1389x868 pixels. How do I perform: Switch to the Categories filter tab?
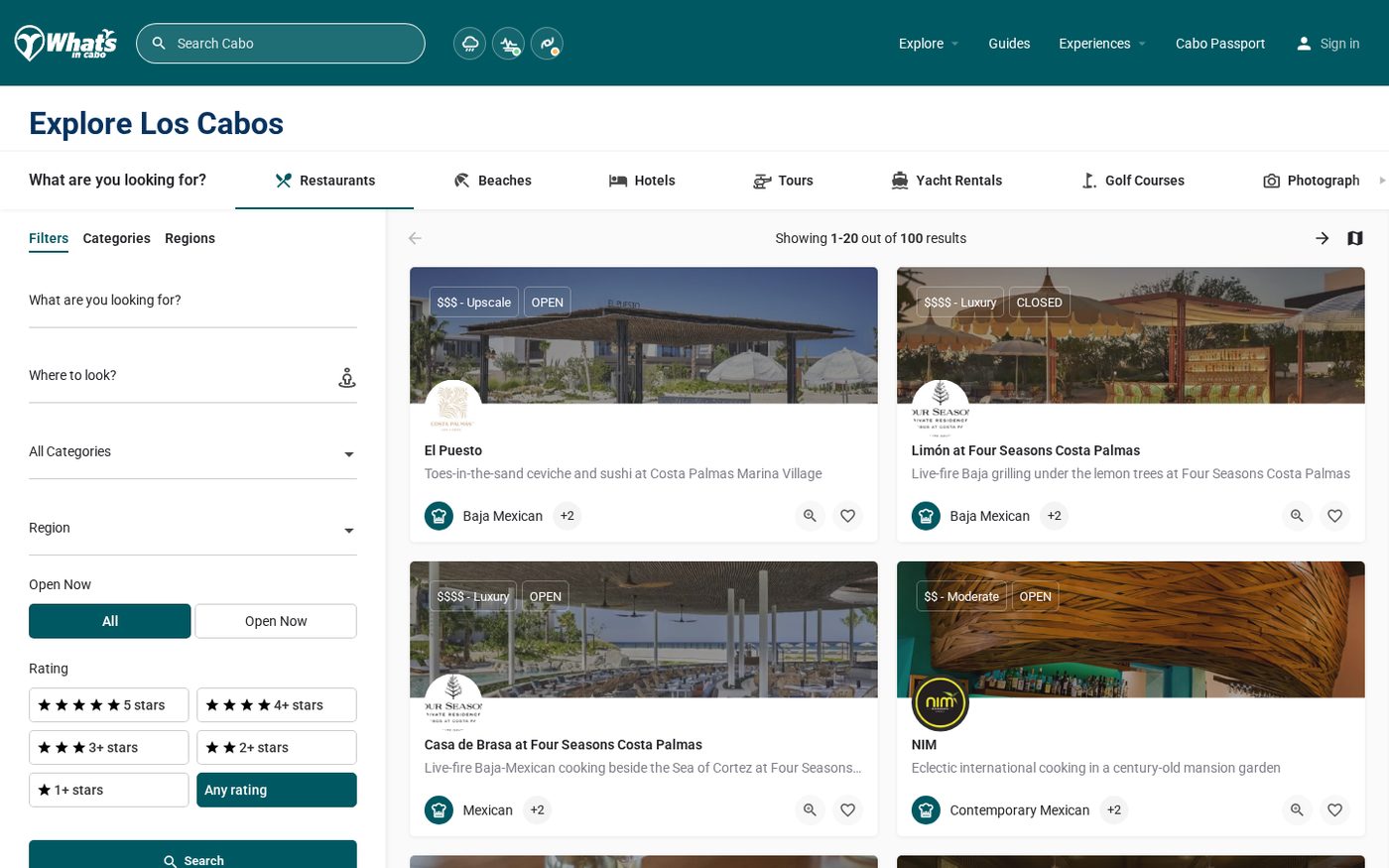click(117, 238)
